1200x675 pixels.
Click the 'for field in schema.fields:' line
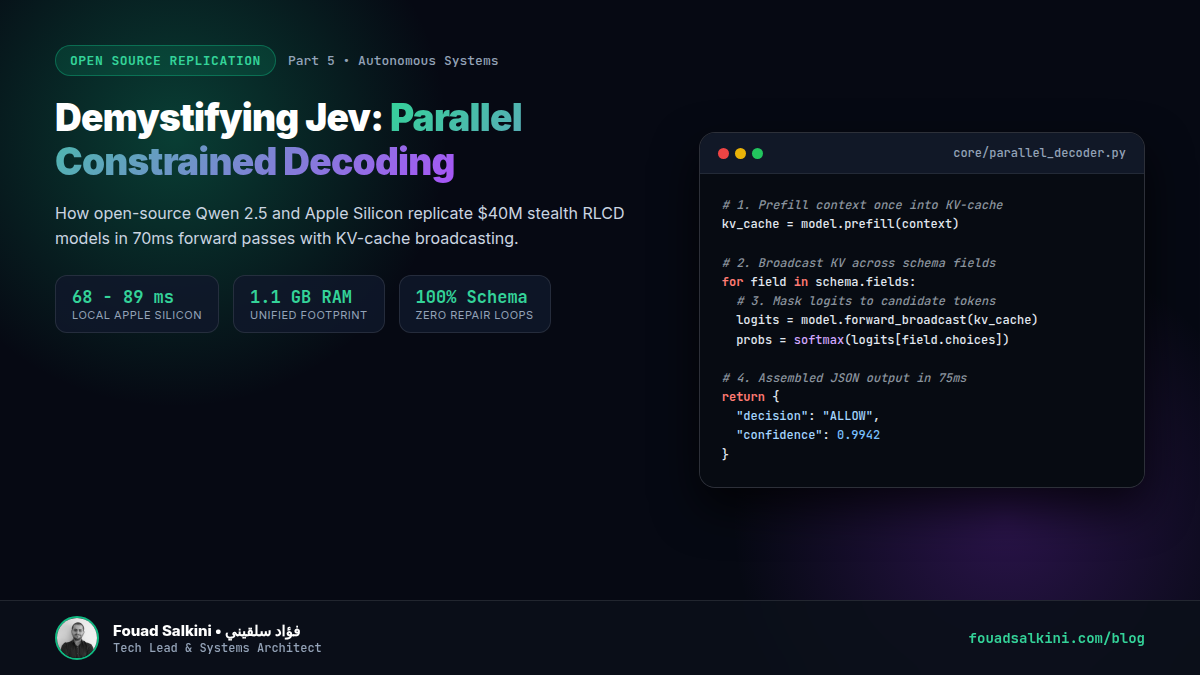819,282
